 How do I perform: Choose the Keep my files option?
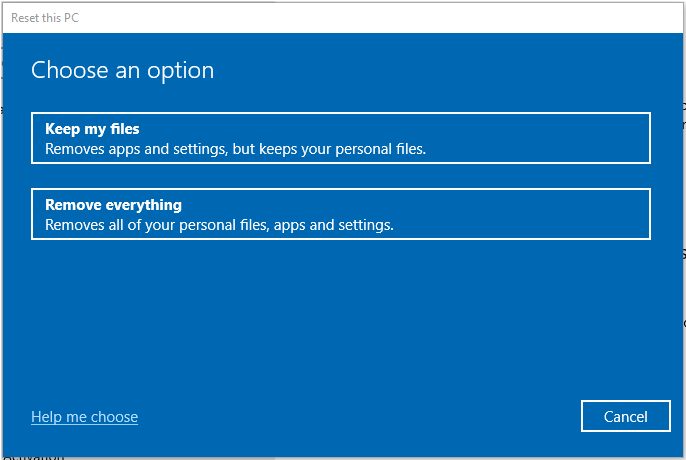[x=341, y=138]
